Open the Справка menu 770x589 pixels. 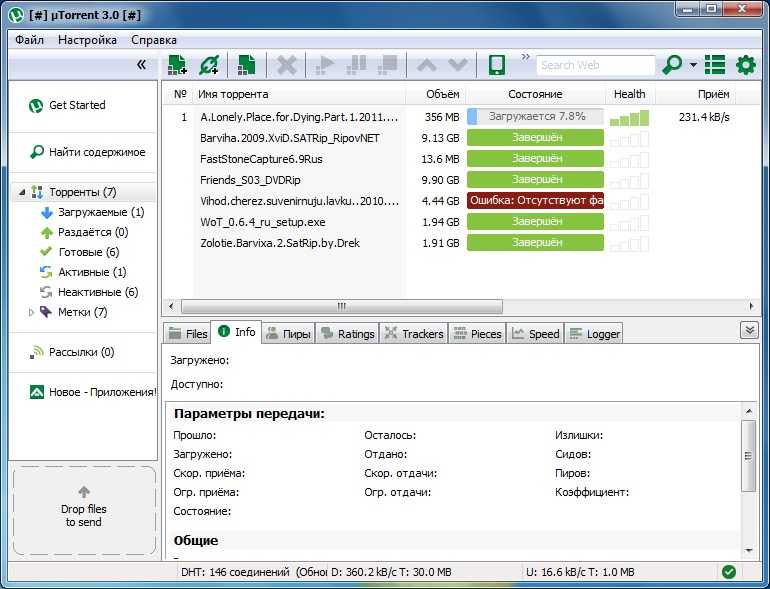click(x=154, y=40)
